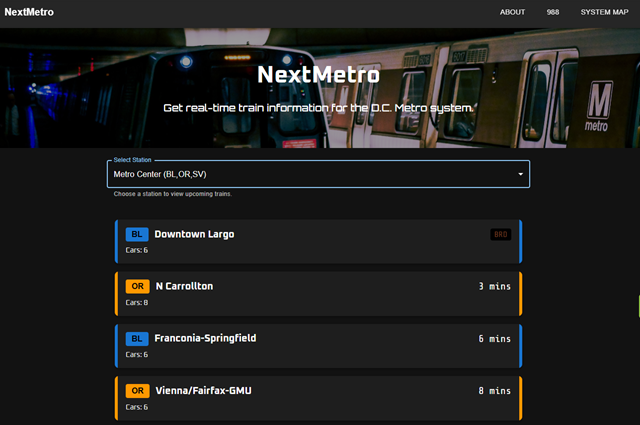Screen dimensions: 640x425
Task: Click the large NextMetro hero heading
Action: pyautogui.click(x=318, y=75)
